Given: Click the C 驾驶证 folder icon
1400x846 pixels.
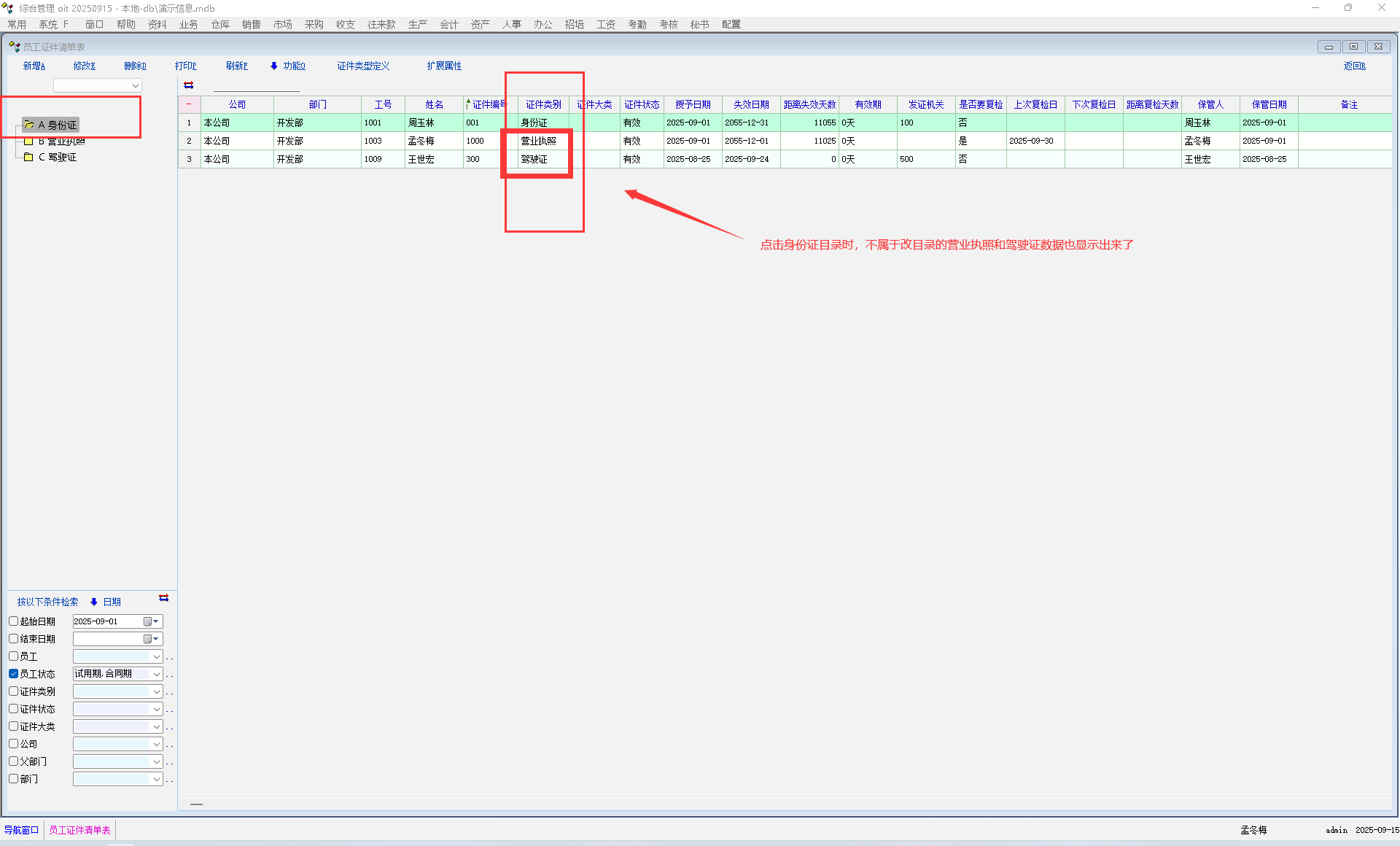Looking at the screenshot, I should coord(28,157).
